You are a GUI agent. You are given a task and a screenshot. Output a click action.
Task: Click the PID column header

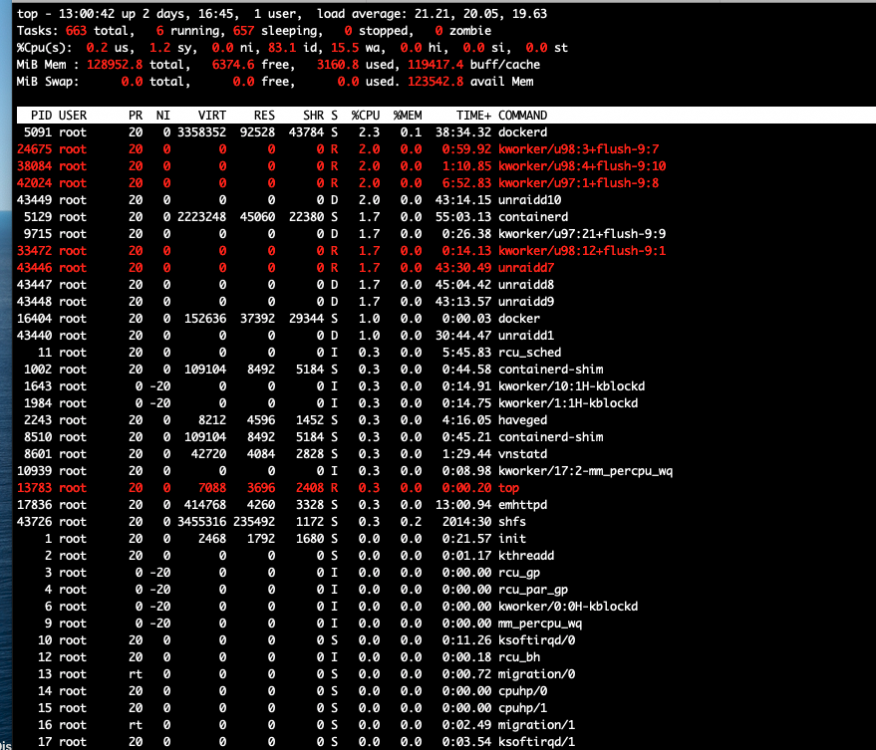(x=41, y=115)
